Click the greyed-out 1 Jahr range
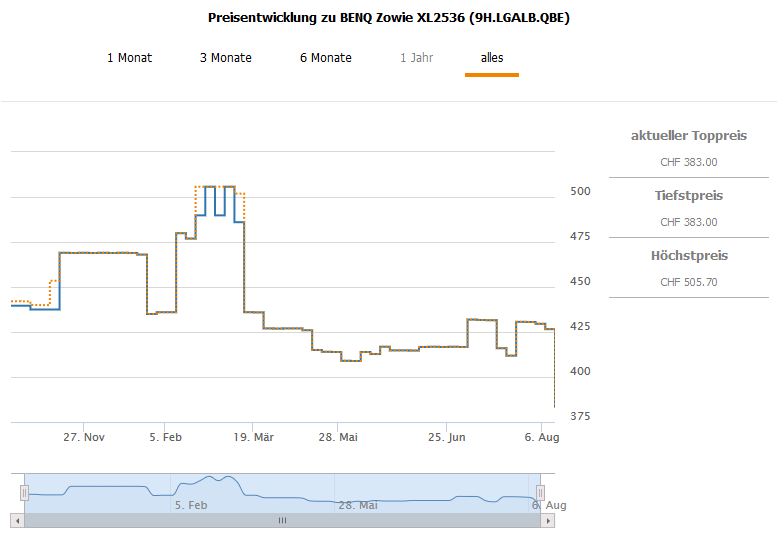This screenshot has height=538, width=778. (416, 58)
